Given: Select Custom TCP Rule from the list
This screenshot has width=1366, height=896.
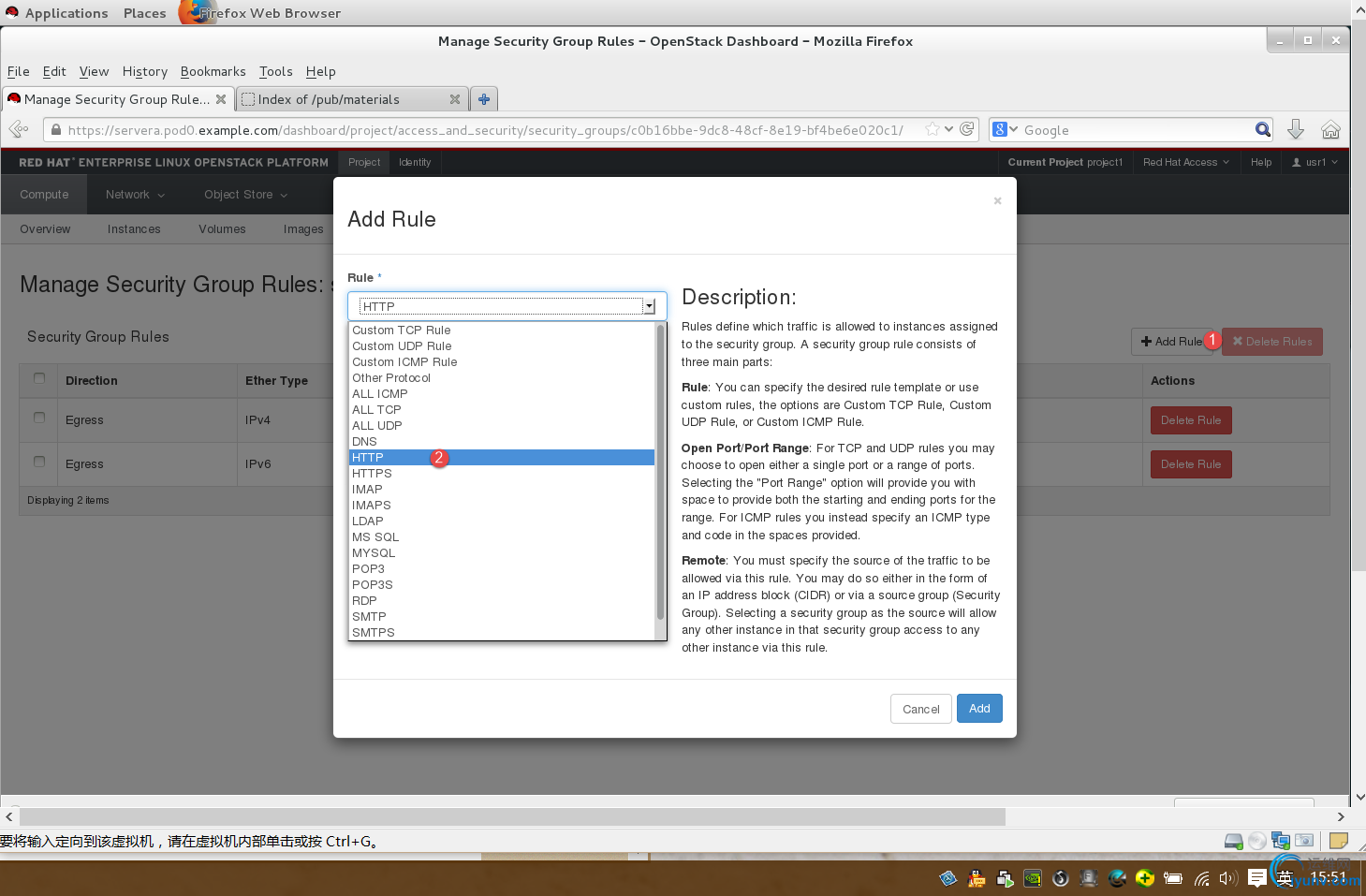Looking at the screenshot, I should point(502,330).
